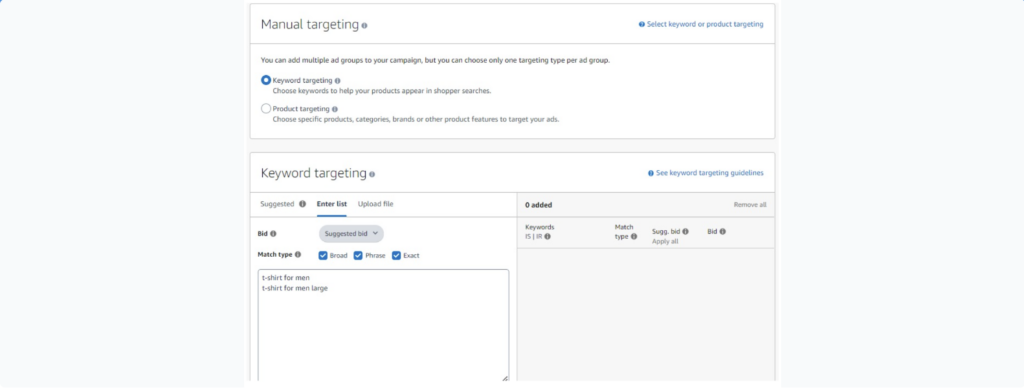Select the Keyword targeting radio button
Viewport: 1024px width, 392px height.
pyautogui.click(x=266, y=80)
